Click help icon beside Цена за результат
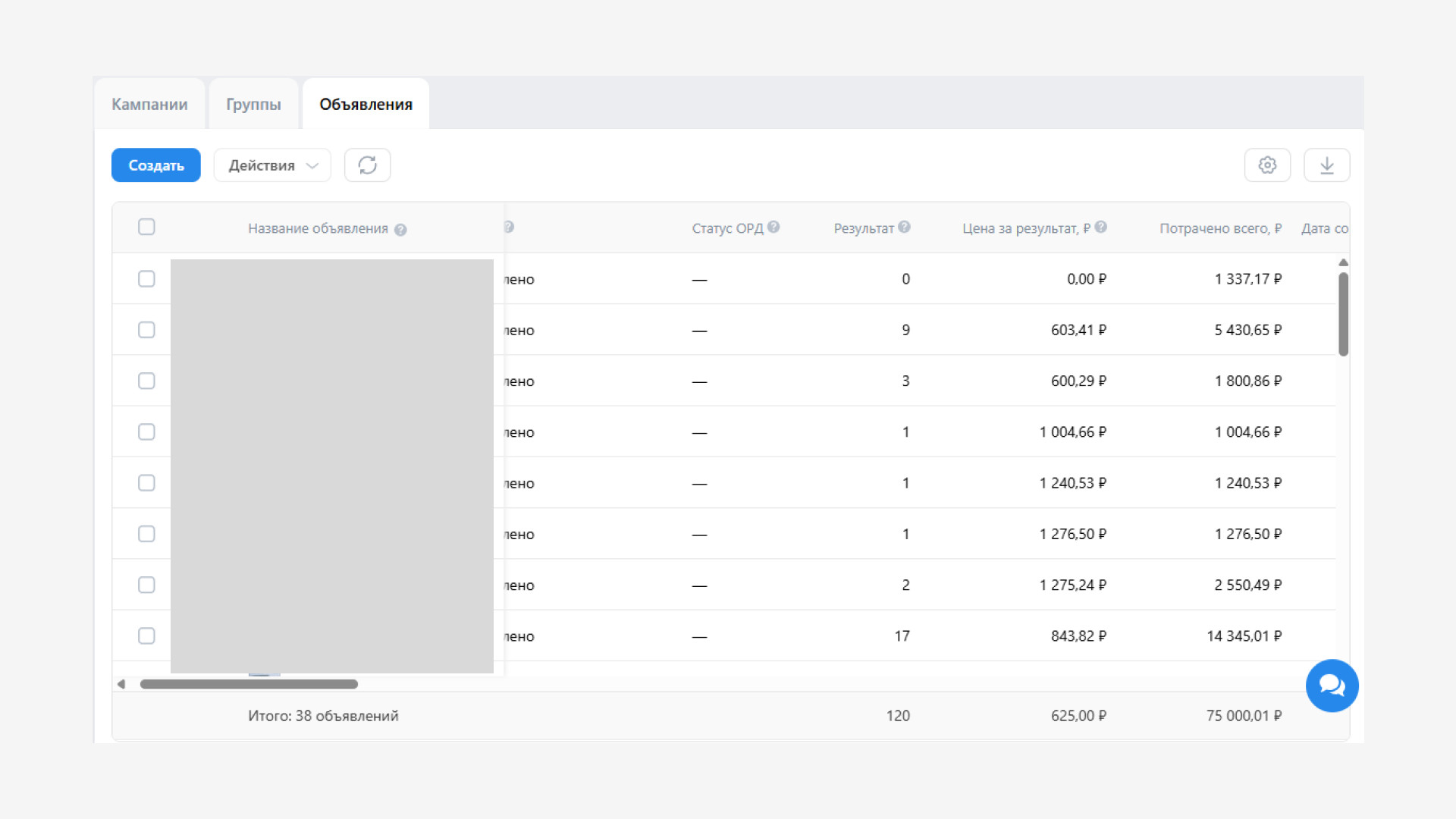Viewport: 1456px width, 819px height. (x=1100, y=227)
